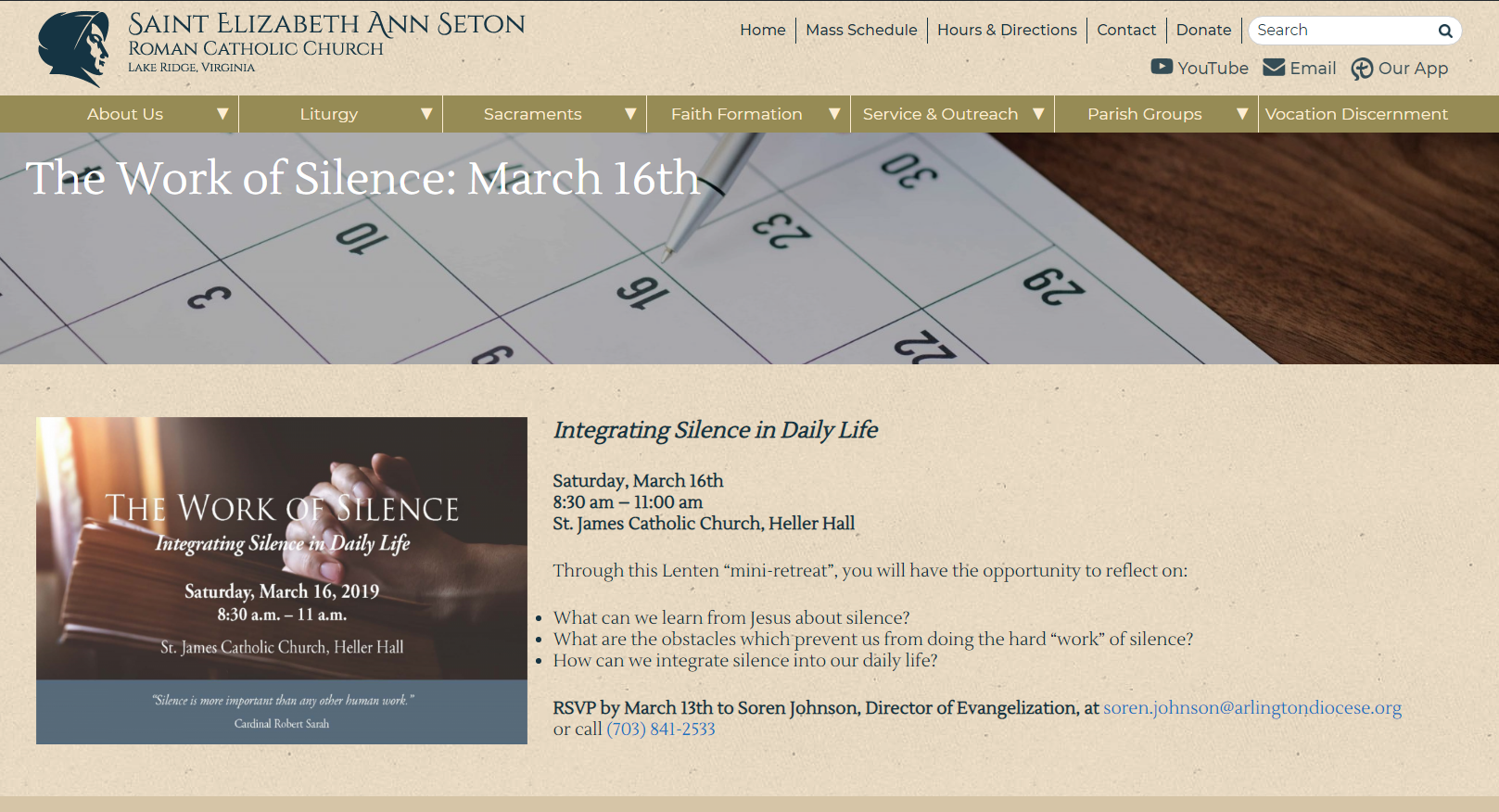Viewport: 1499px width, 812px height.
Task: Open the Mass Schedule link
Action: [861, 30]
